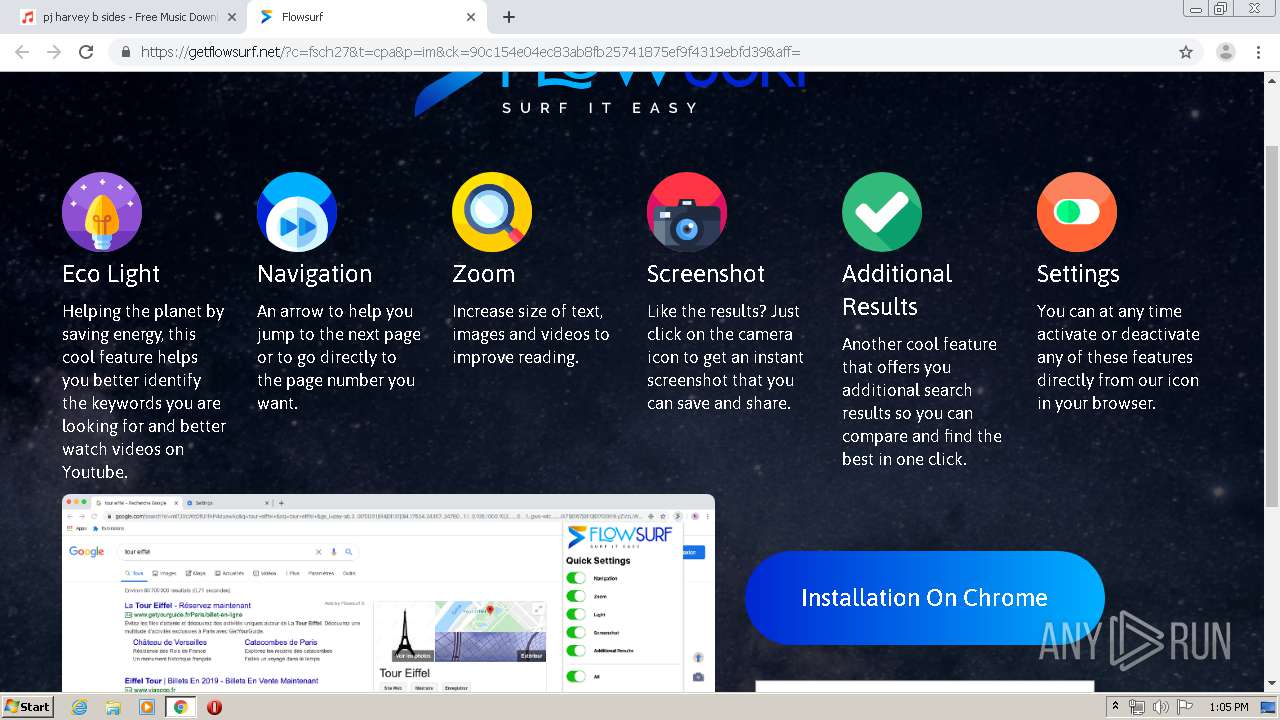Bookmark this page with star icon

coord(1186,52)
